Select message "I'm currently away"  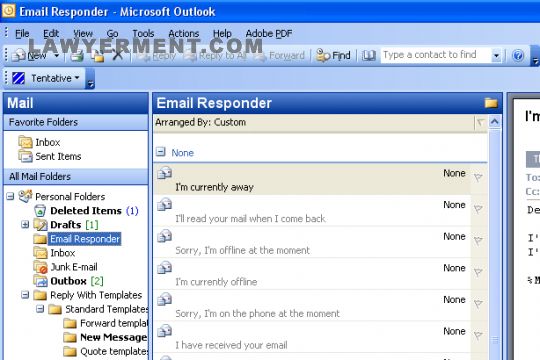click(x=312, y=179)
